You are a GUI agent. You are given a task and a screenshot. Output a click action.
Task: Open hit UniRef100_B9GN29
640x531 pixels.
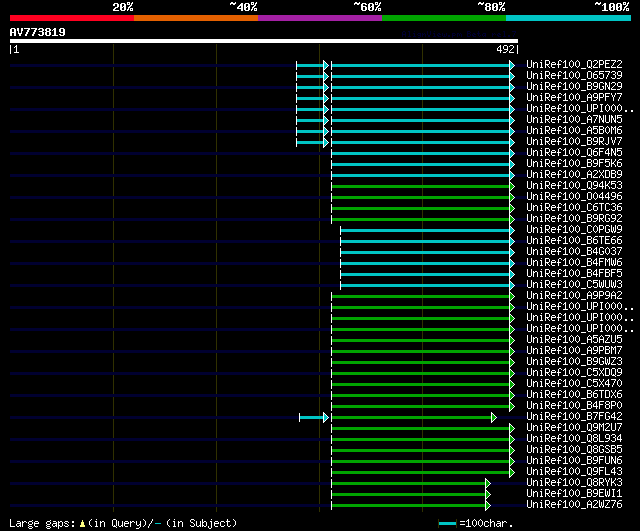tap(574, 87)
